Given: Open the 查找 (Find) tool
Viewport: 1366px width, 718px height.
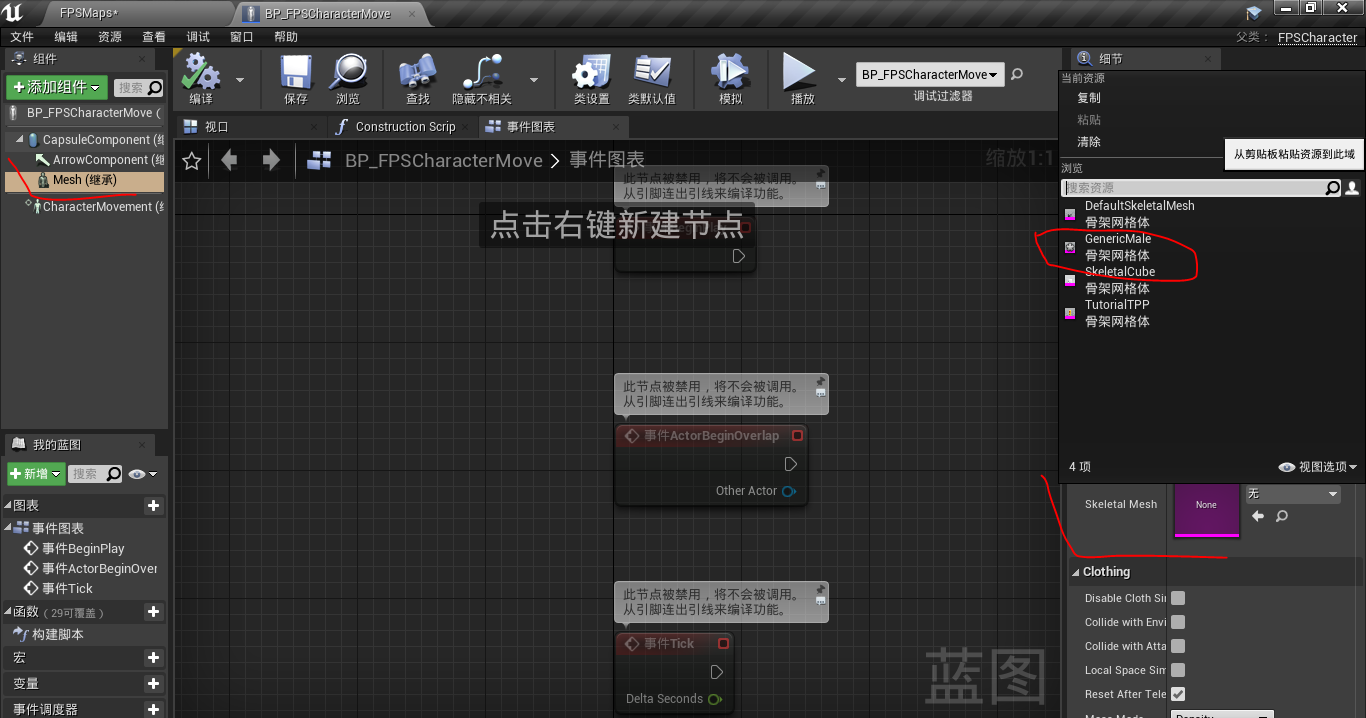Looking at the screenshot, I should tap(416, 79).
